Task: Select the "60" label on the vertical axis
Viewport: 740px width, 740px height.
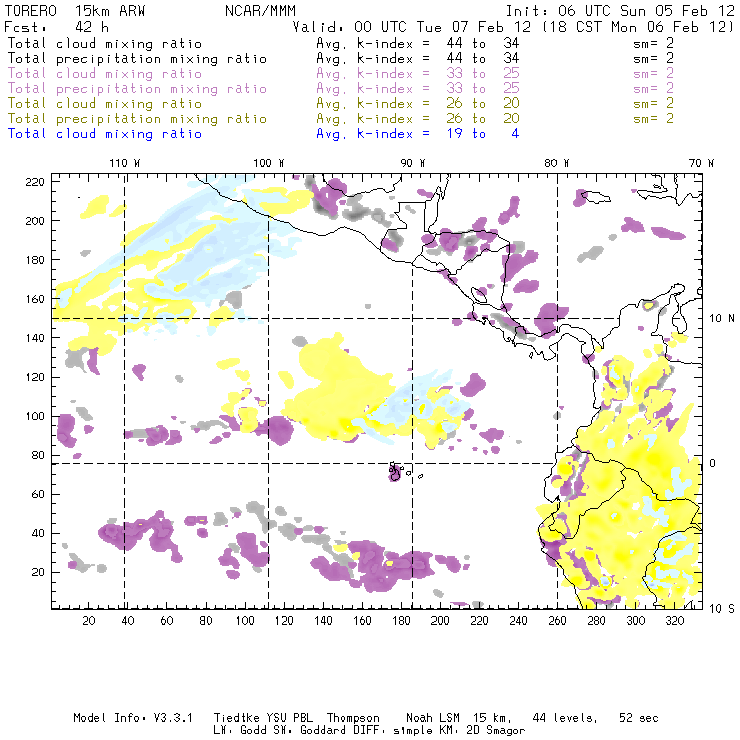Action: coord(38,494)
